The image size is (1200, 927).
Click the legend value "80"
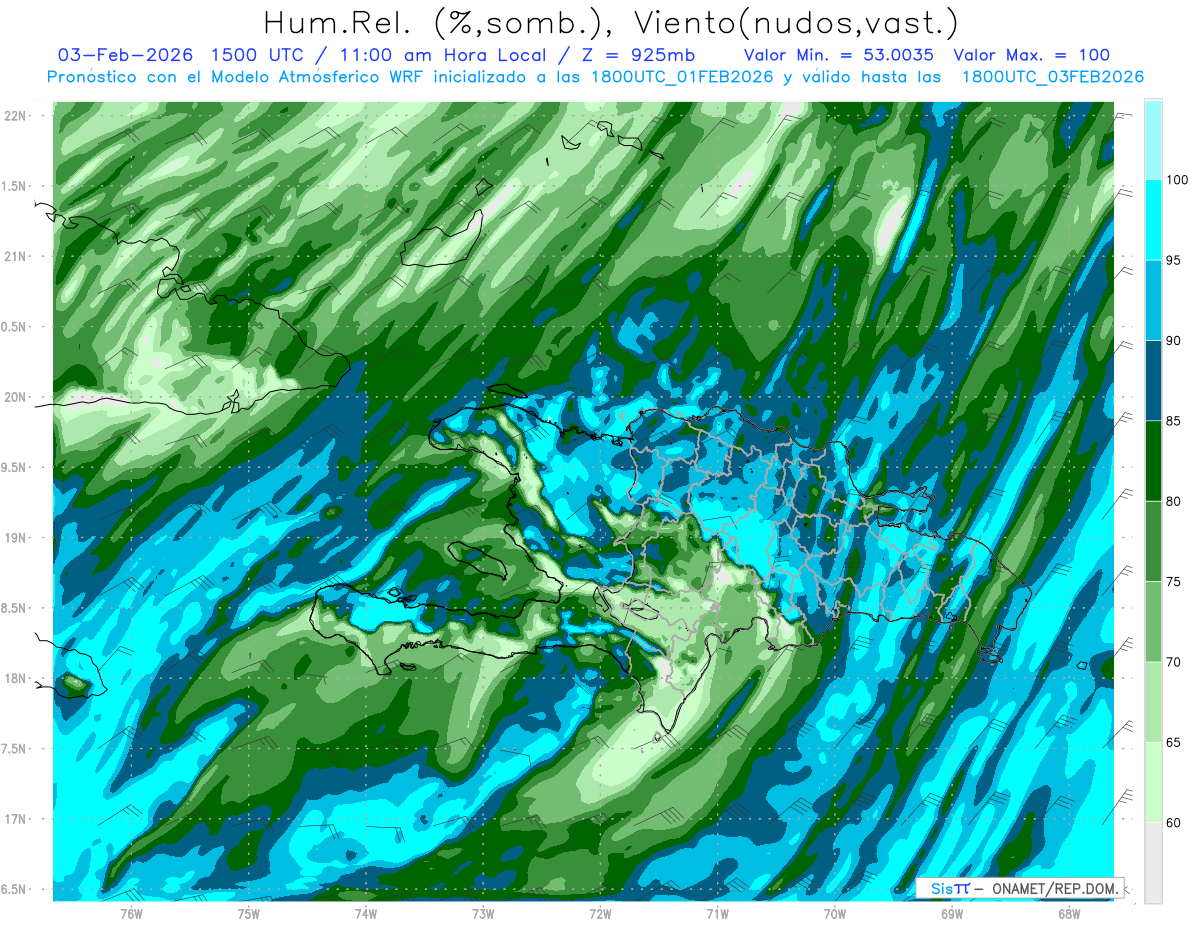coord(1174,501)
